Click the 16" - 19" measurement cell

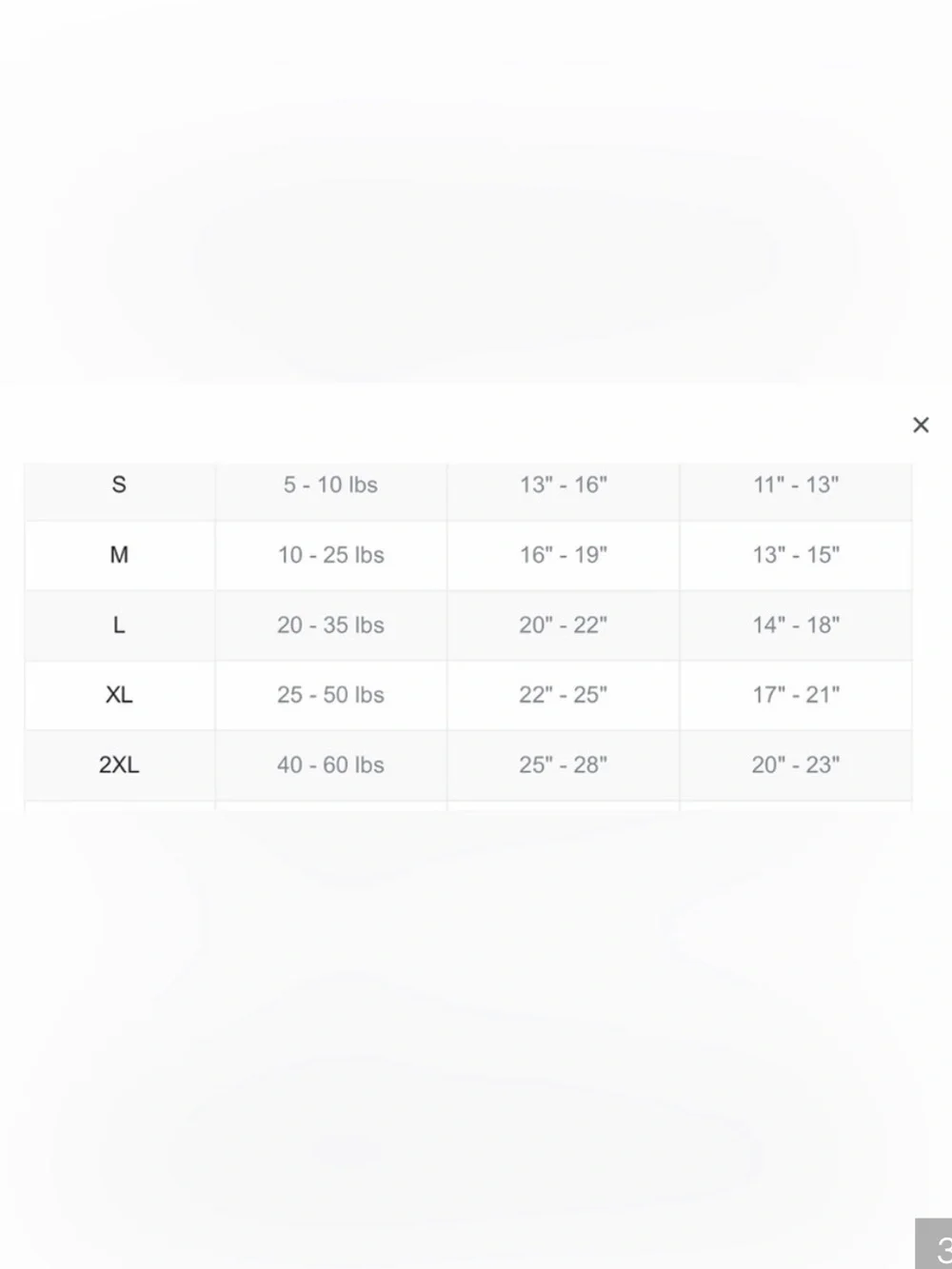(564, 555)
